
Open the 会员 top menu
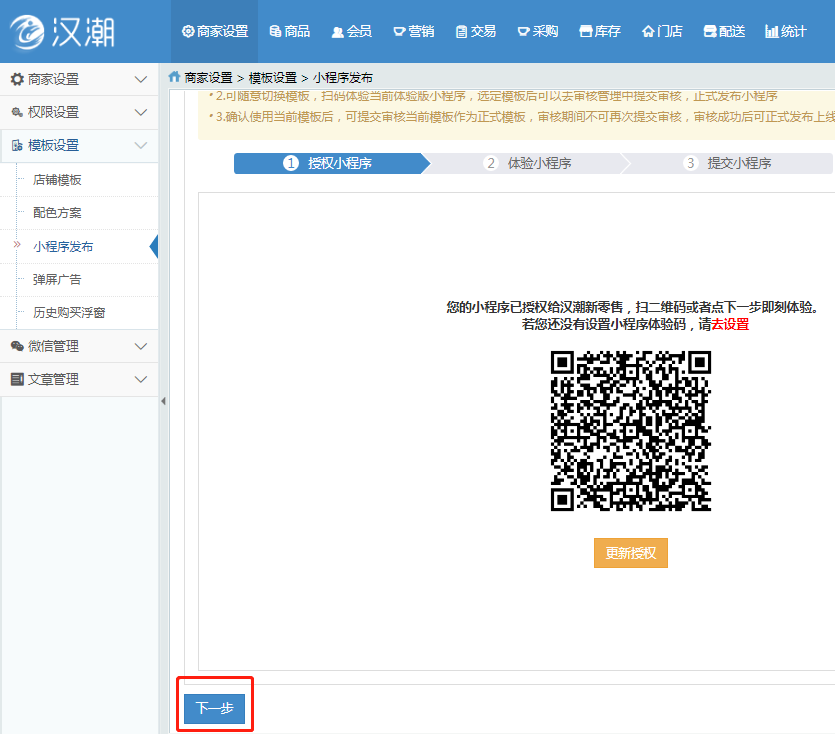click(x=351, y=31)
